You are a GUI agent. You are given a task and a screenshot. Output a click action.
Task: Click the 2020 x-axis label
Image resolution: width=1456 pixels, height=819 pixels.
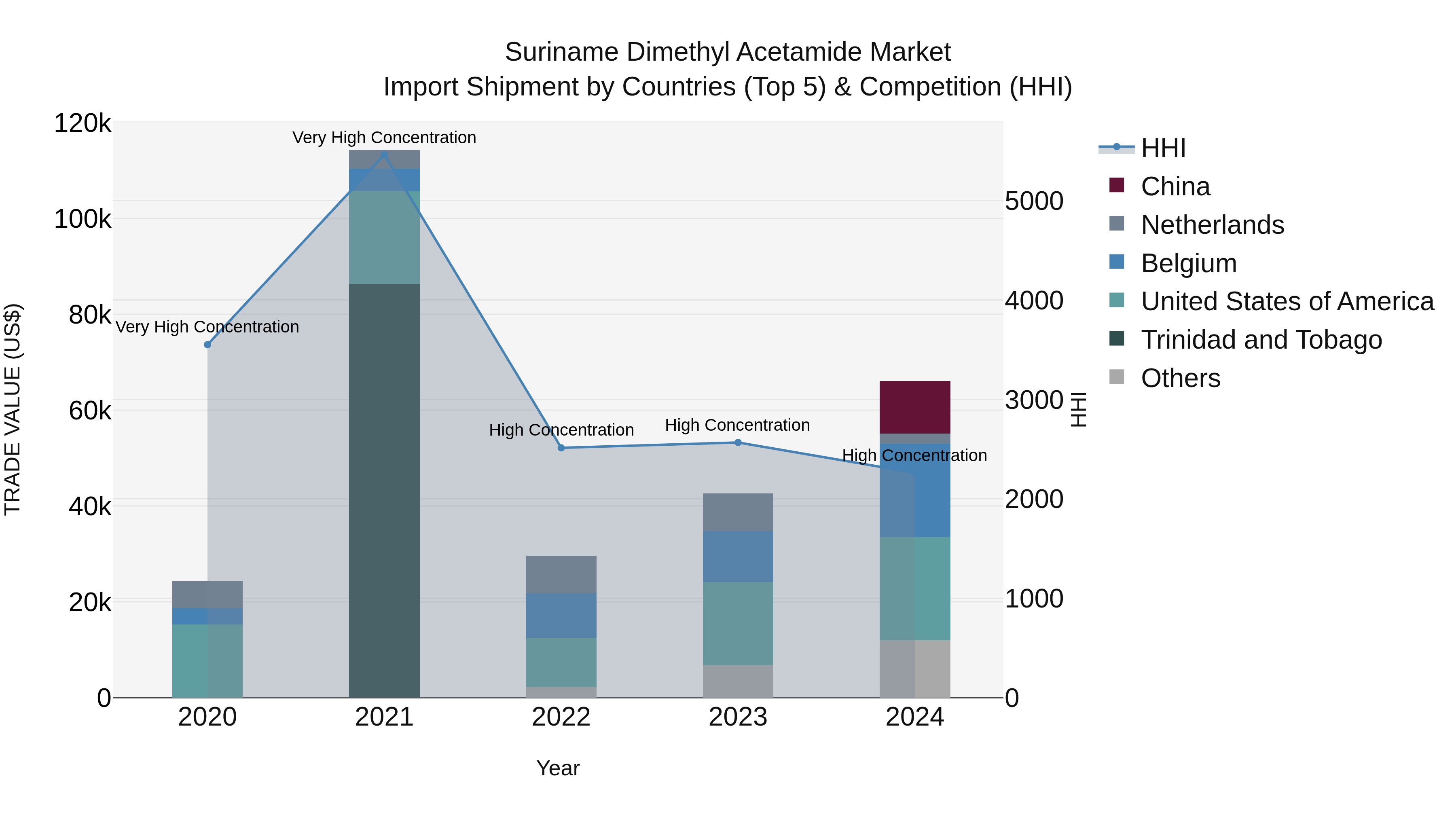coord(207,717)
